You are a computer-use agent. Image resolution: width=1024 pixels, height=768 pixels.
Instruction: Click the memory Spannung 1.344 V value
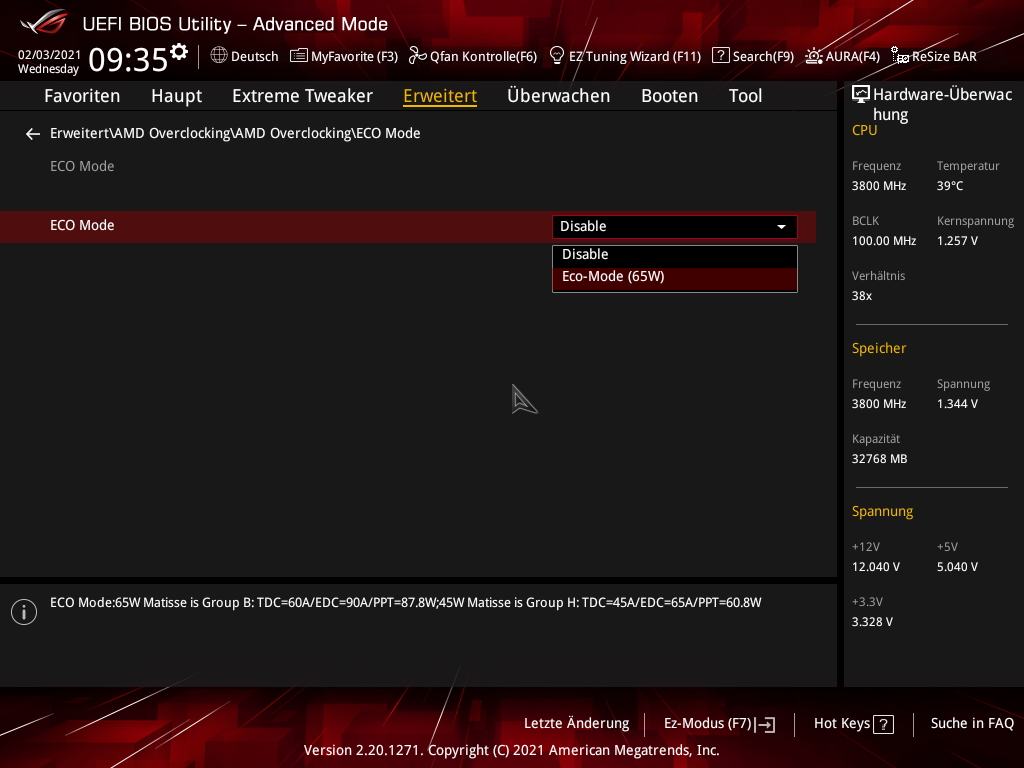[957, 404]
